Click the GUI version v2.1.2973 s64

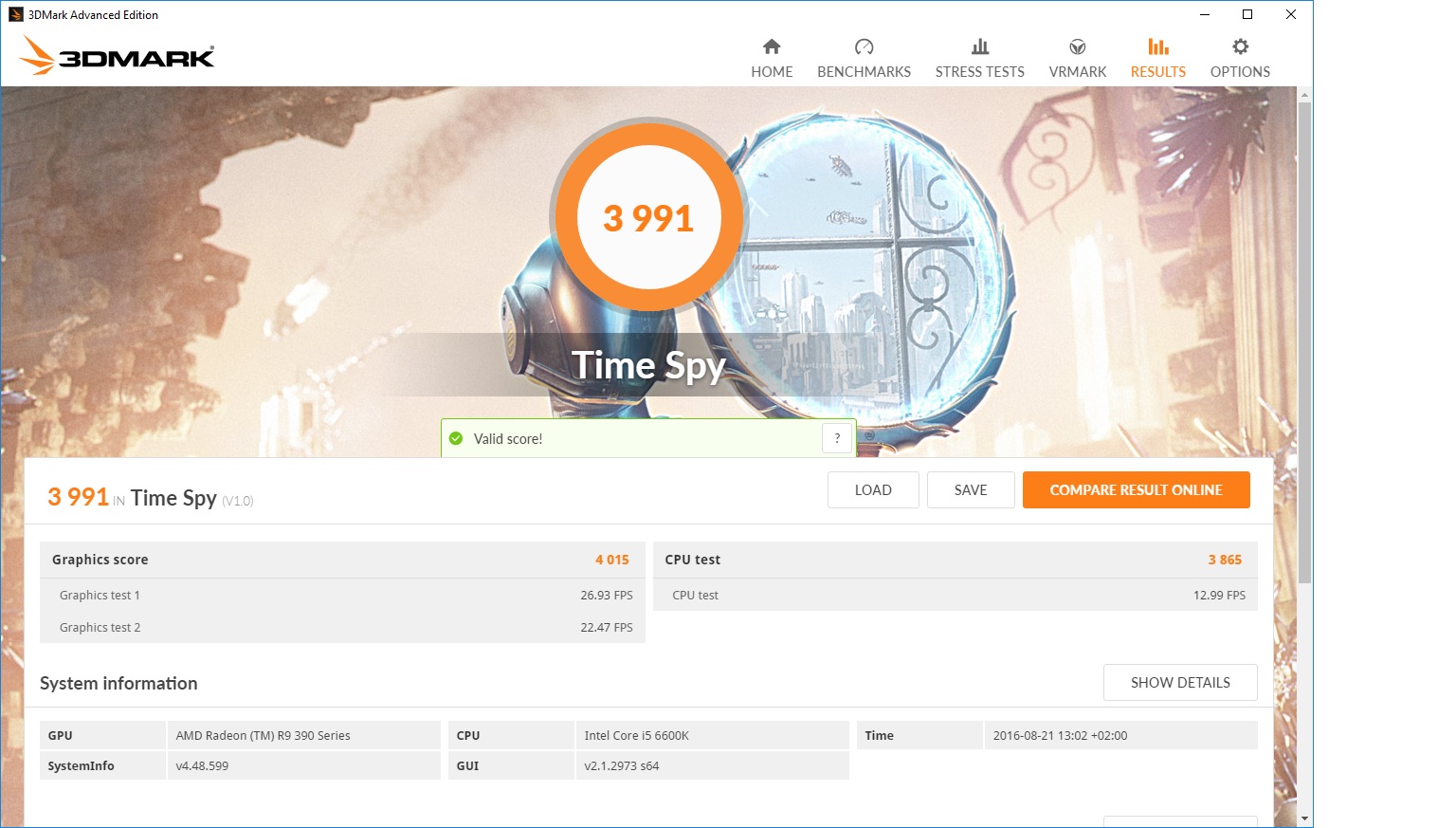(622, 766)
